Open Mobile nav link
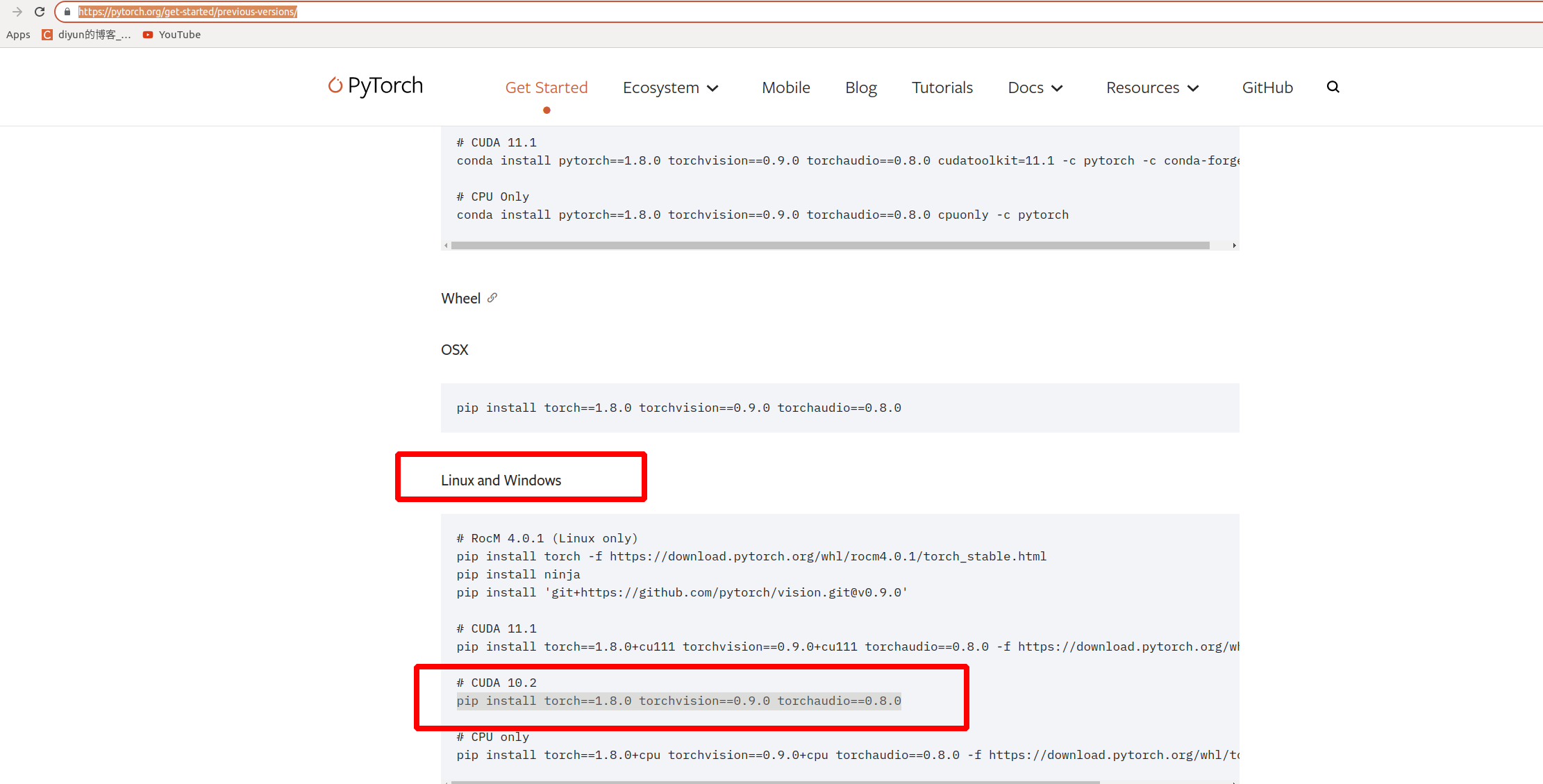 click(x=786, y=87)
